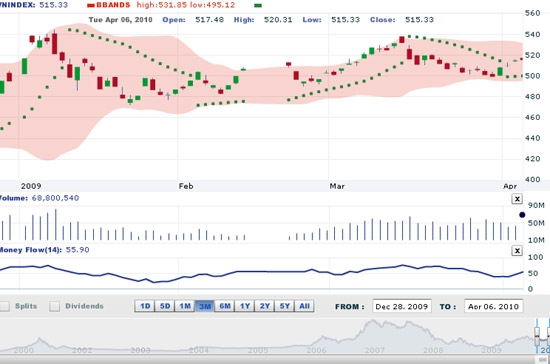Select the 2Y range button

pyautogui.click(x=265, y=306)
